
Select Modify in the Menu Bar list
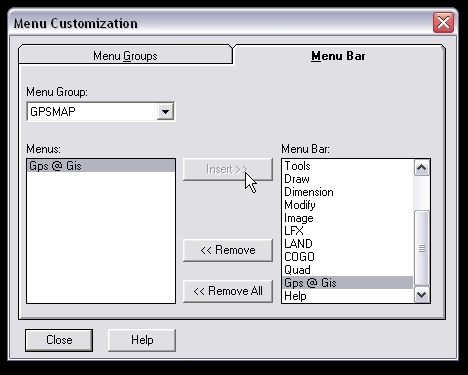[348, 205]
